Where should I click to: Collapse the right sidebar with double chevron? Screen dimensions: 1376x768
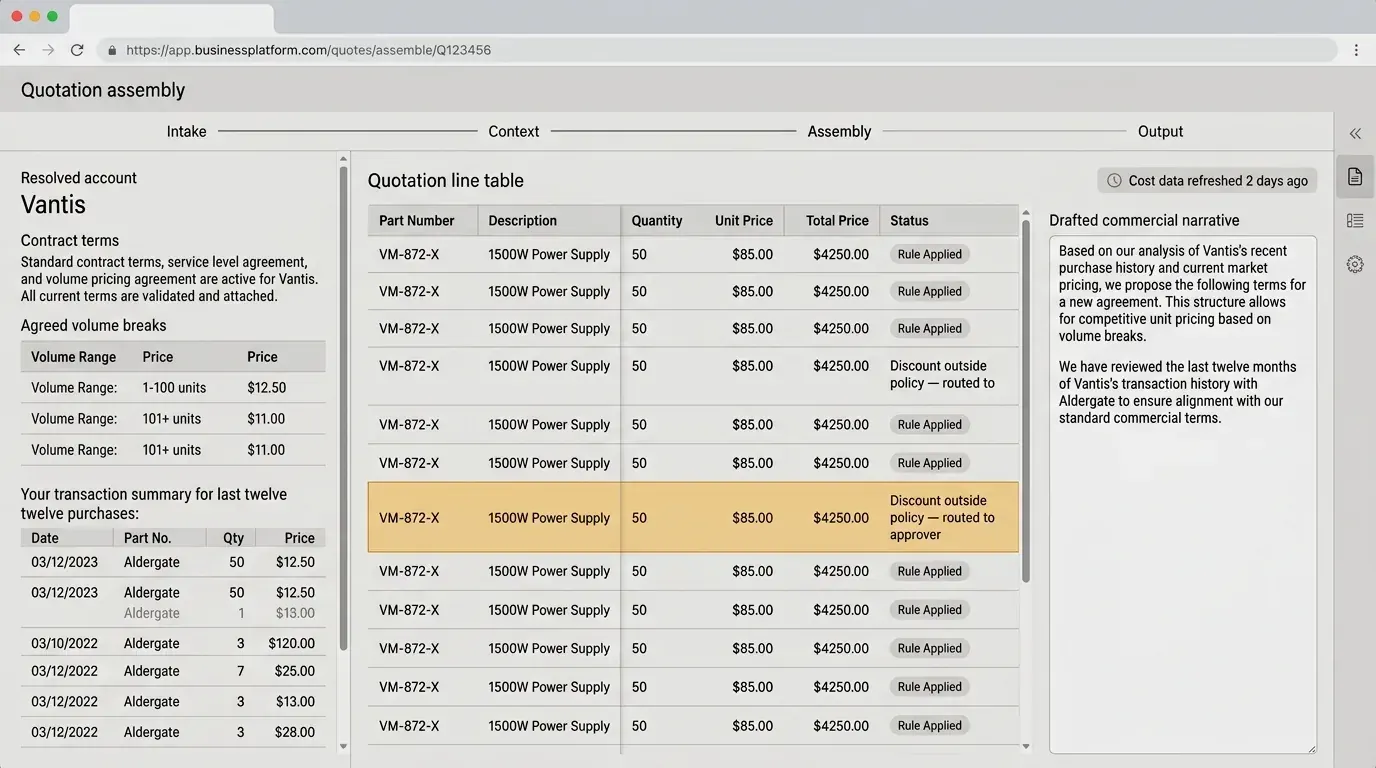(x=1355, y=133)
